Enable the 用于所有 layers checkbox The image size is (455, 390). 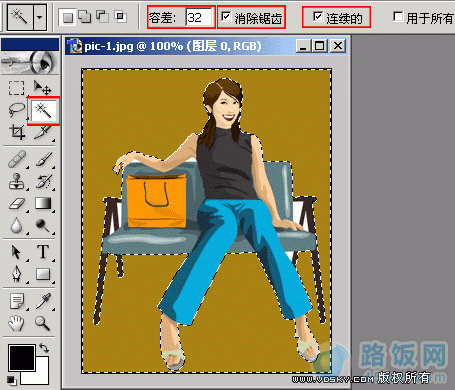click(398, 16)
